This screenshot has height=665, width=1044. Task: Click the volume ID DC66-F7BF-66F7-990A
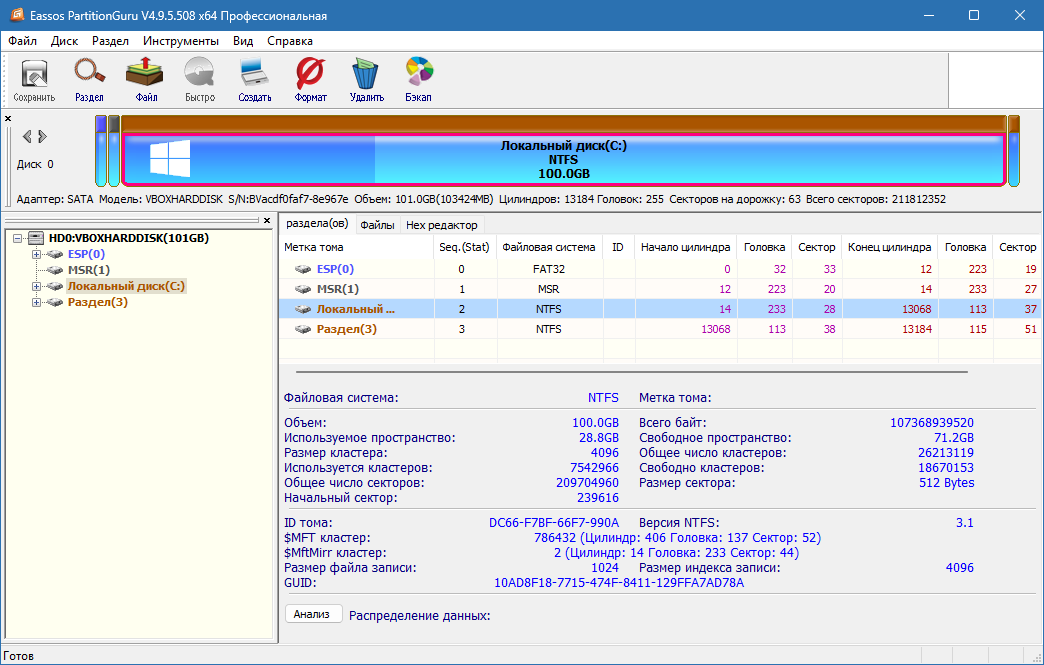pyautogui.click(x=554, y=523)
